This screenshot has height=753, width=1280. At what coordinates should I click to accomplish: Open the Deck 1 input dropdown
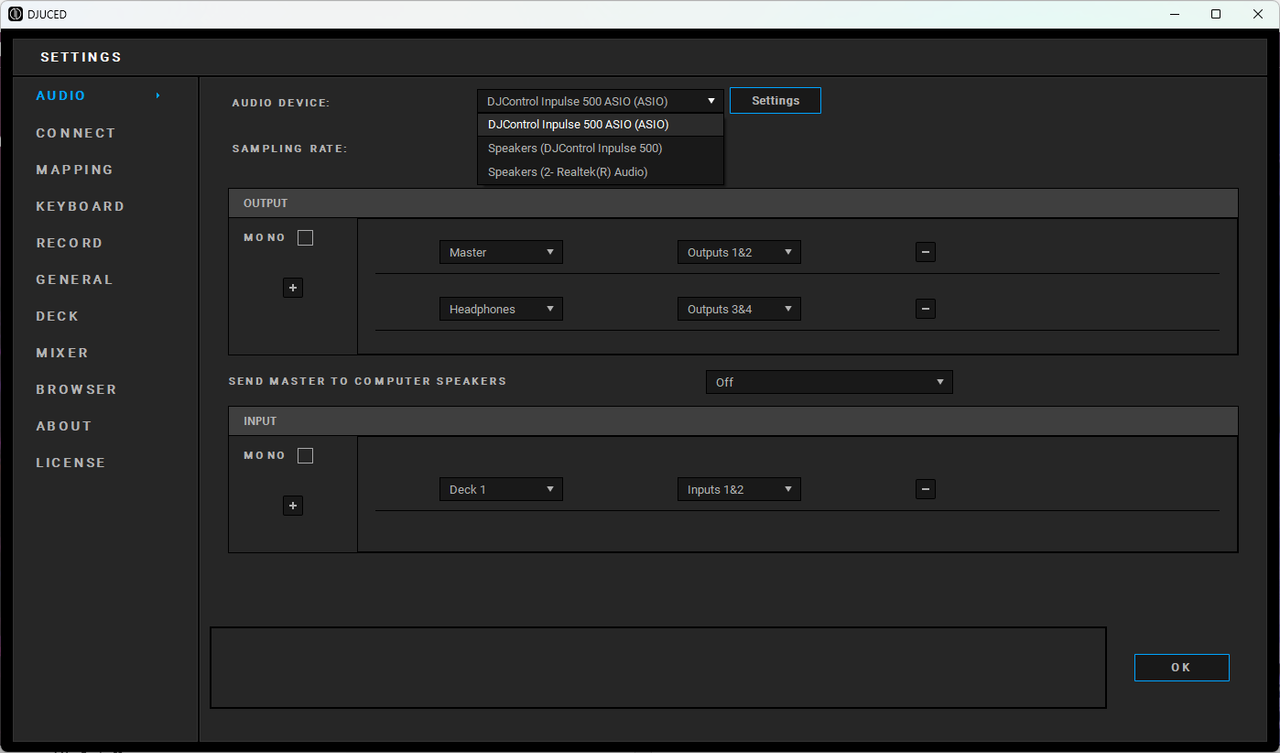[x=501, y=489]
